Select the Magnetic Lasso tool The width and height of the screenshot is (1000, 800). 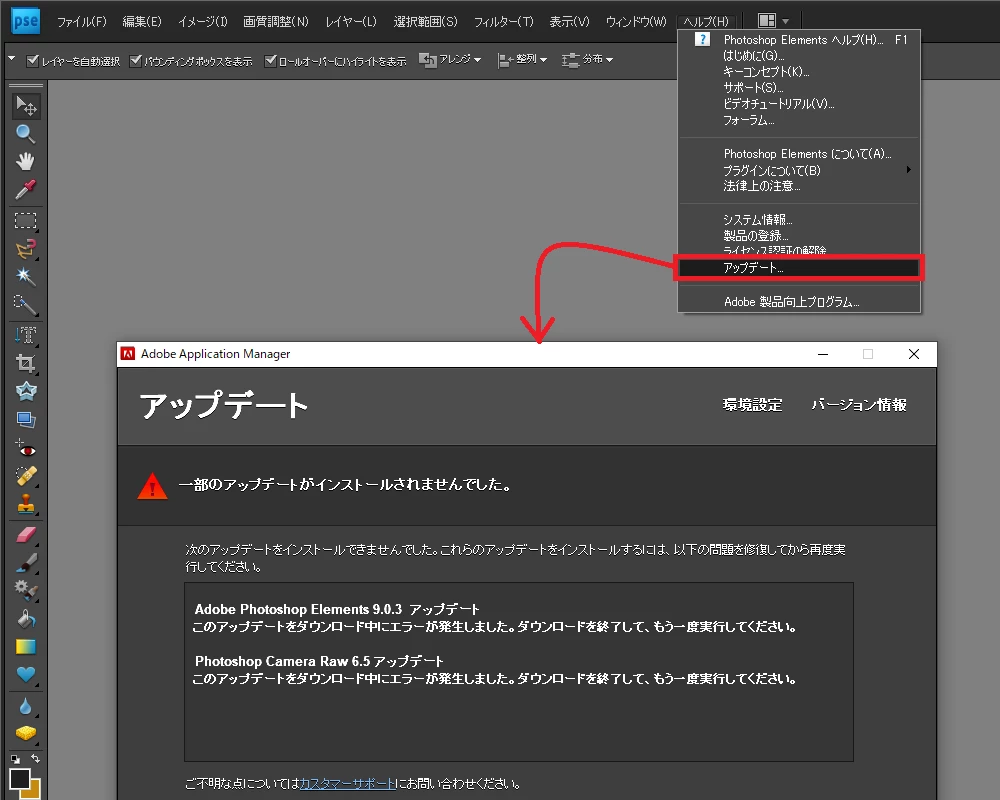click(26, 249)
